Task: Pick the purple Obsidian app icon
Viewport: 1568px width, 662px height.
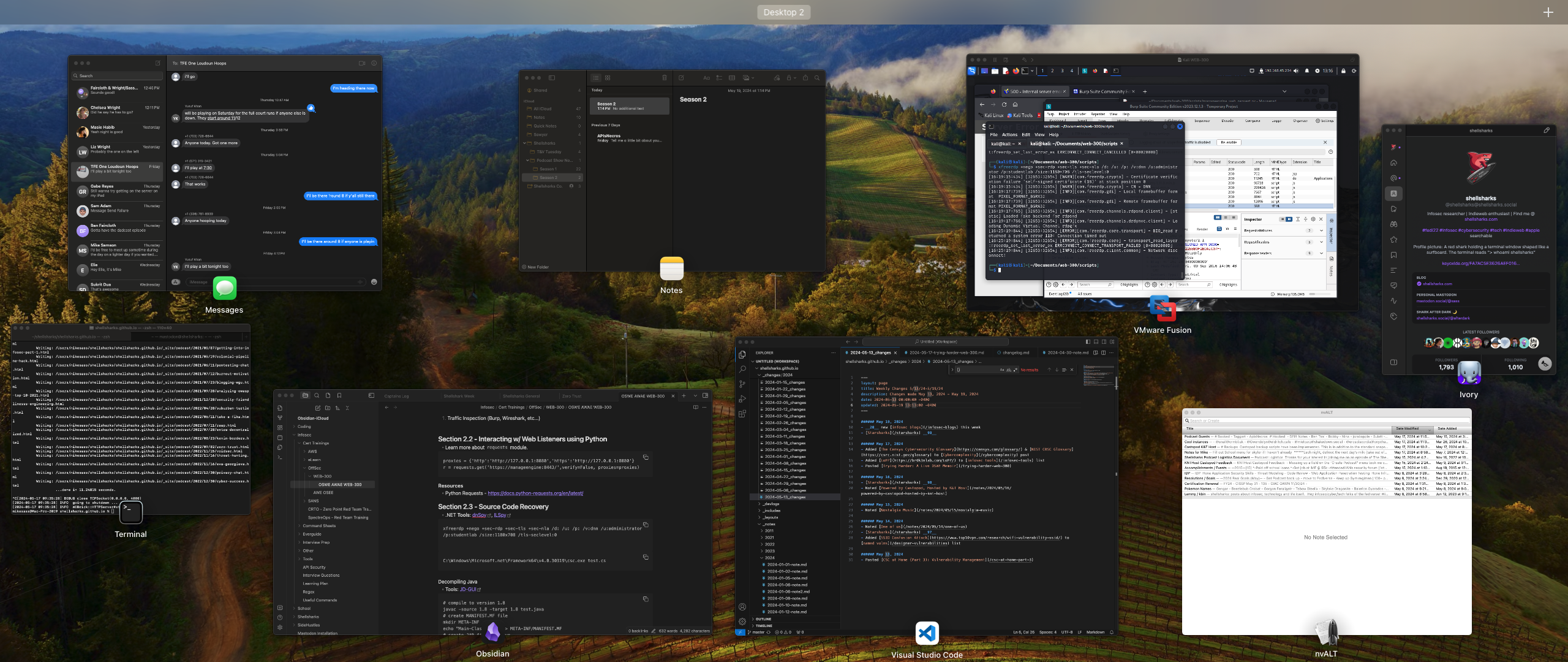Action: point(493,632)
